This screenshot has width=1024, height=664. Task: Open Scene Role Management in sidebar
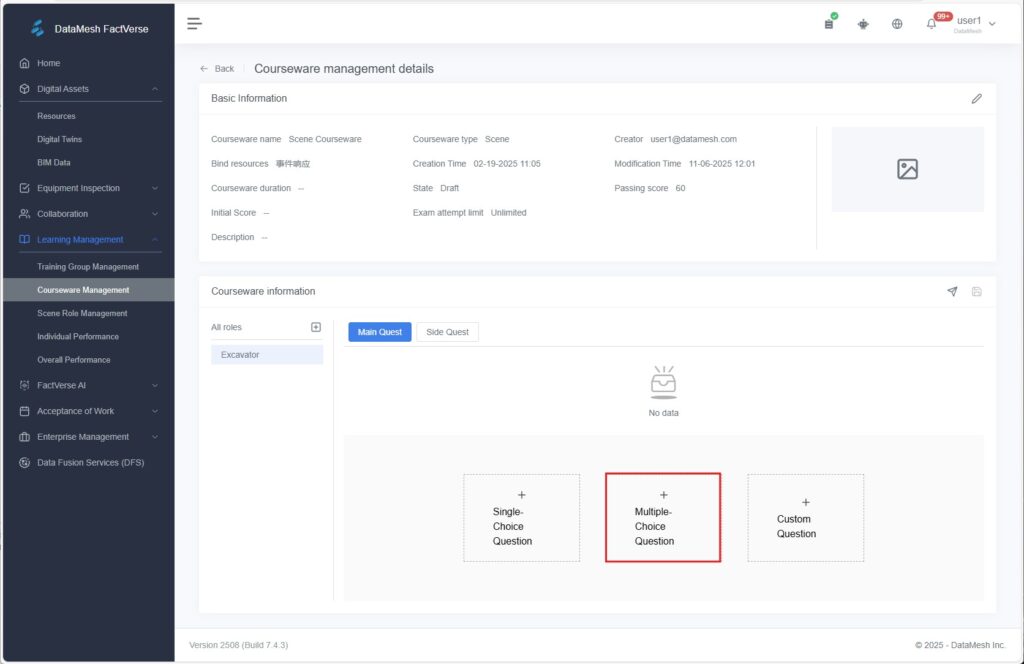click(x=81, y=313)
